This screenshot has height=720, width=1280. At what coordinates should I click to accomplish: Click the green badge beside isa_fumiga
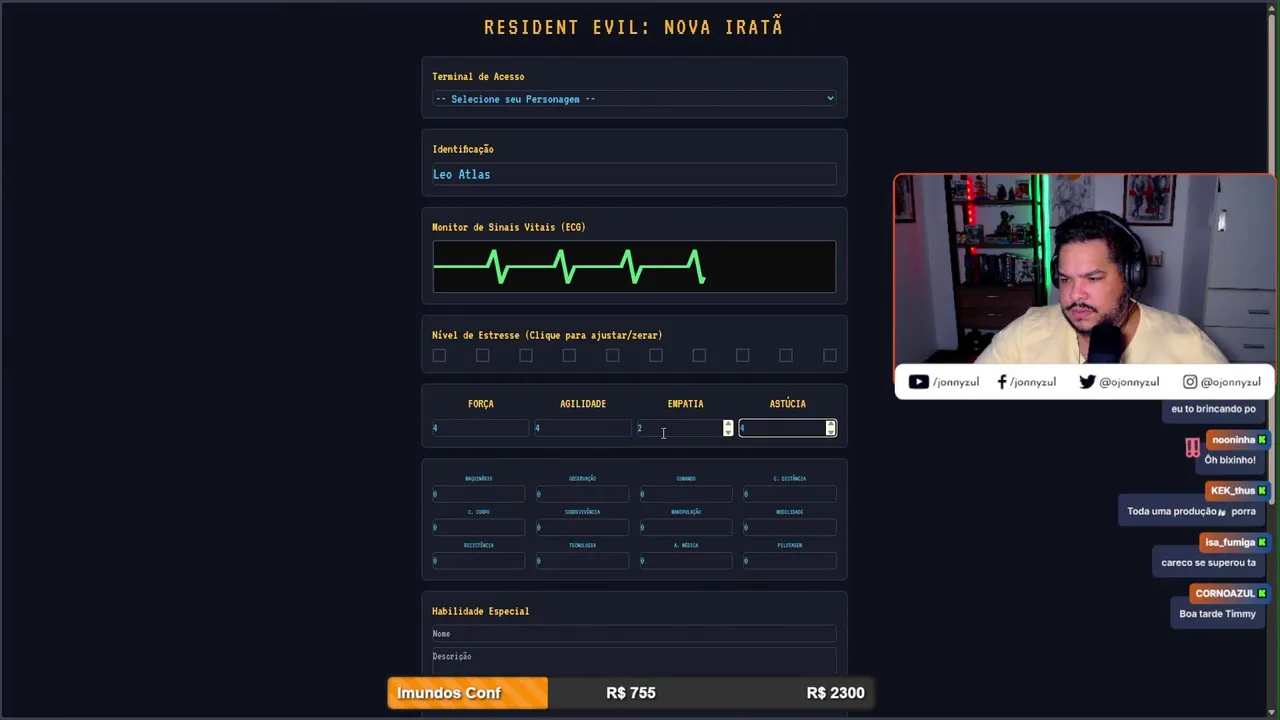1262,543
